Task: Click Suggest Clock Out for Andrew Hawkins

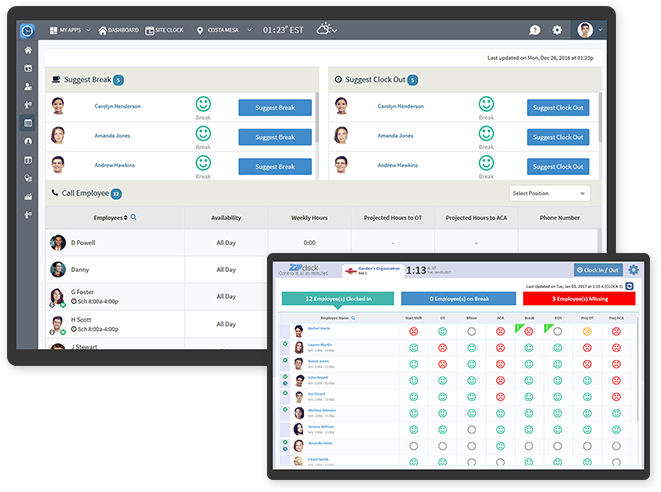Action: click(x=558, y=167)
